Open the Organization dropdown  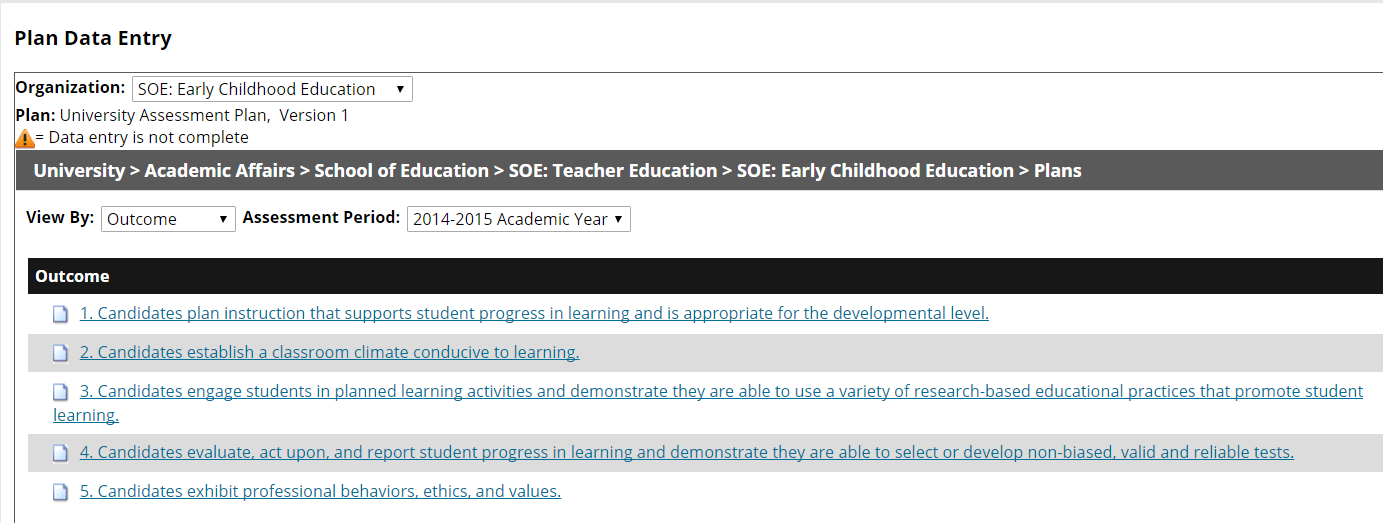coord(272,89)
